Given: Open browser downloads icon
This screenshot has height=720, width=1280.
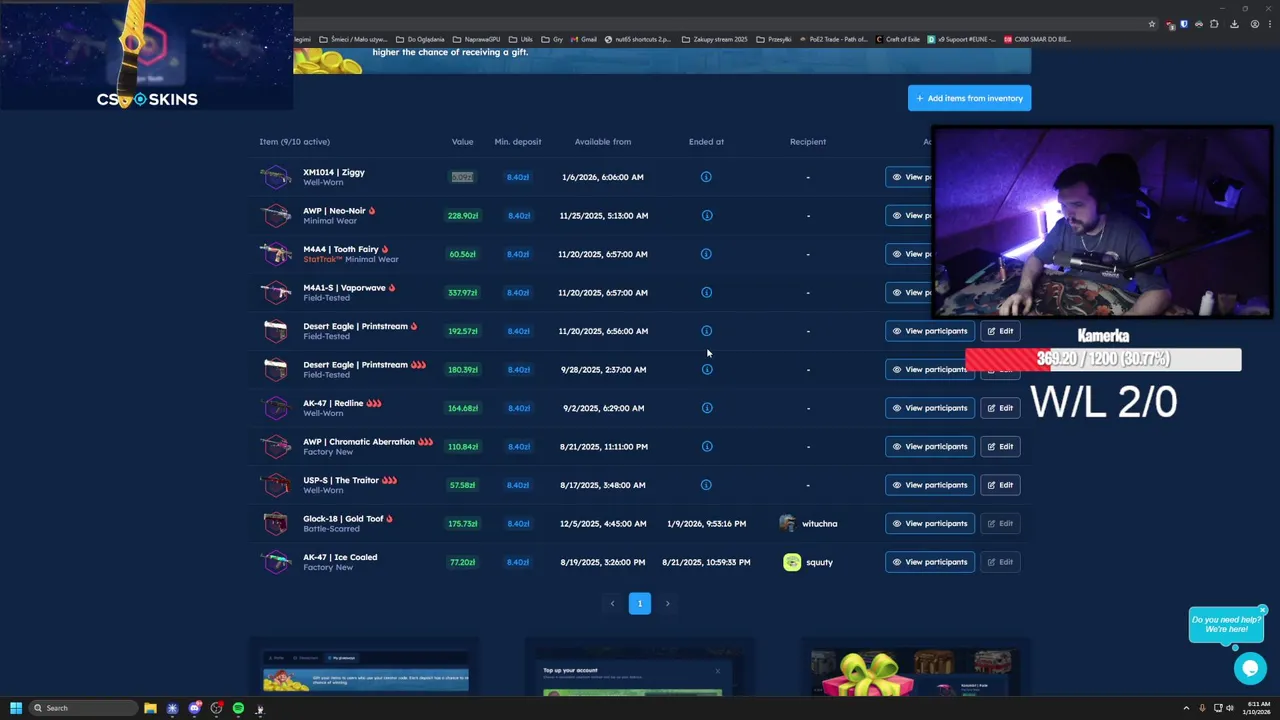Looking at the screenshot, I should tap(1234, 24).
